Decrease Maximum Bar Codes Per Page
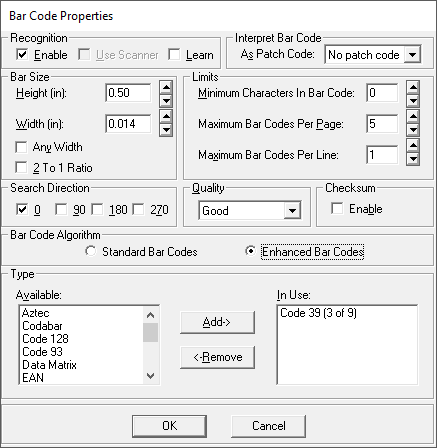437x448 pixels. pyautogui.click(x=413, y=130)
